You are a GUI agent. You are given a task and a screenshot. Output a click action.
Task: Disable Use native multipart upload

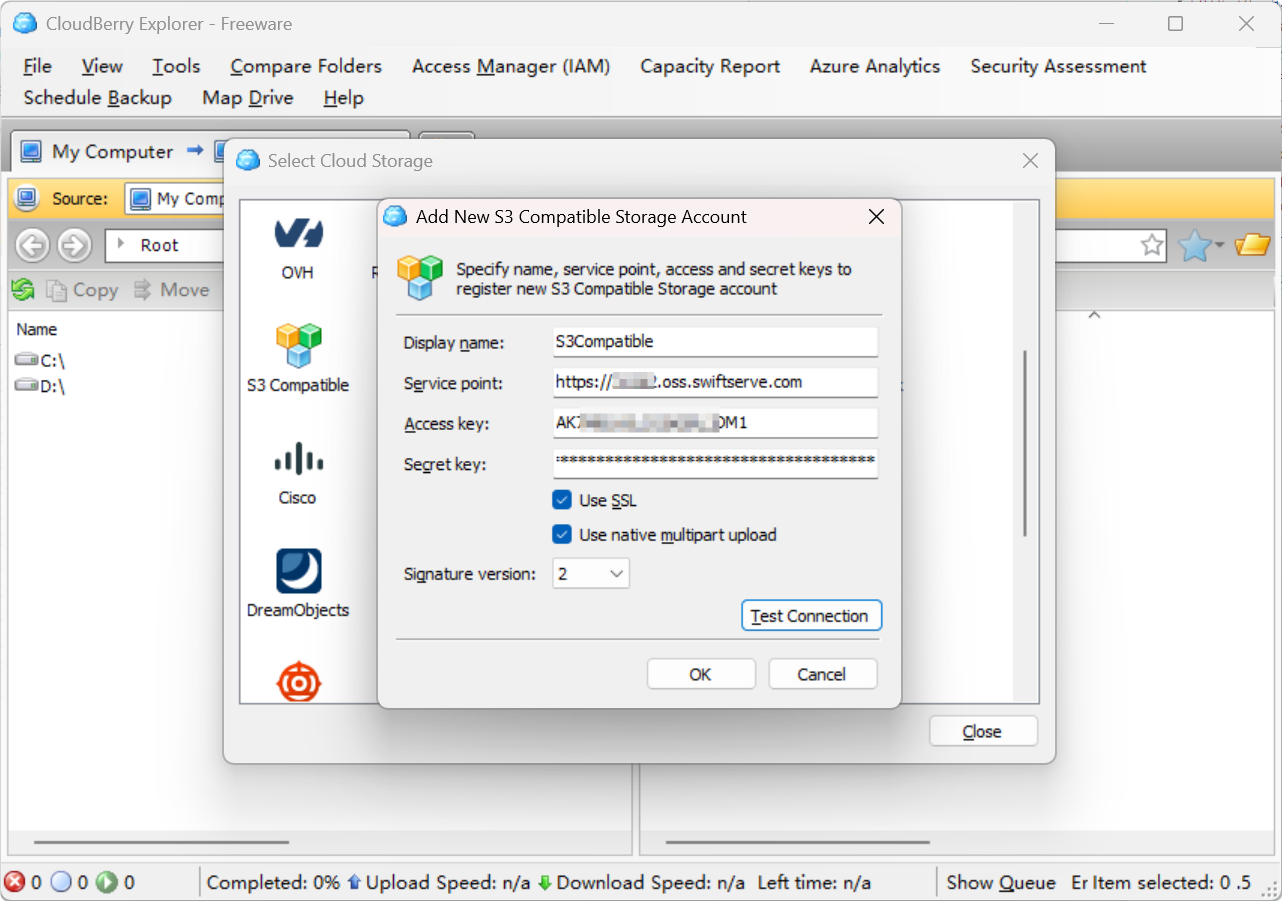pos(562,535)
